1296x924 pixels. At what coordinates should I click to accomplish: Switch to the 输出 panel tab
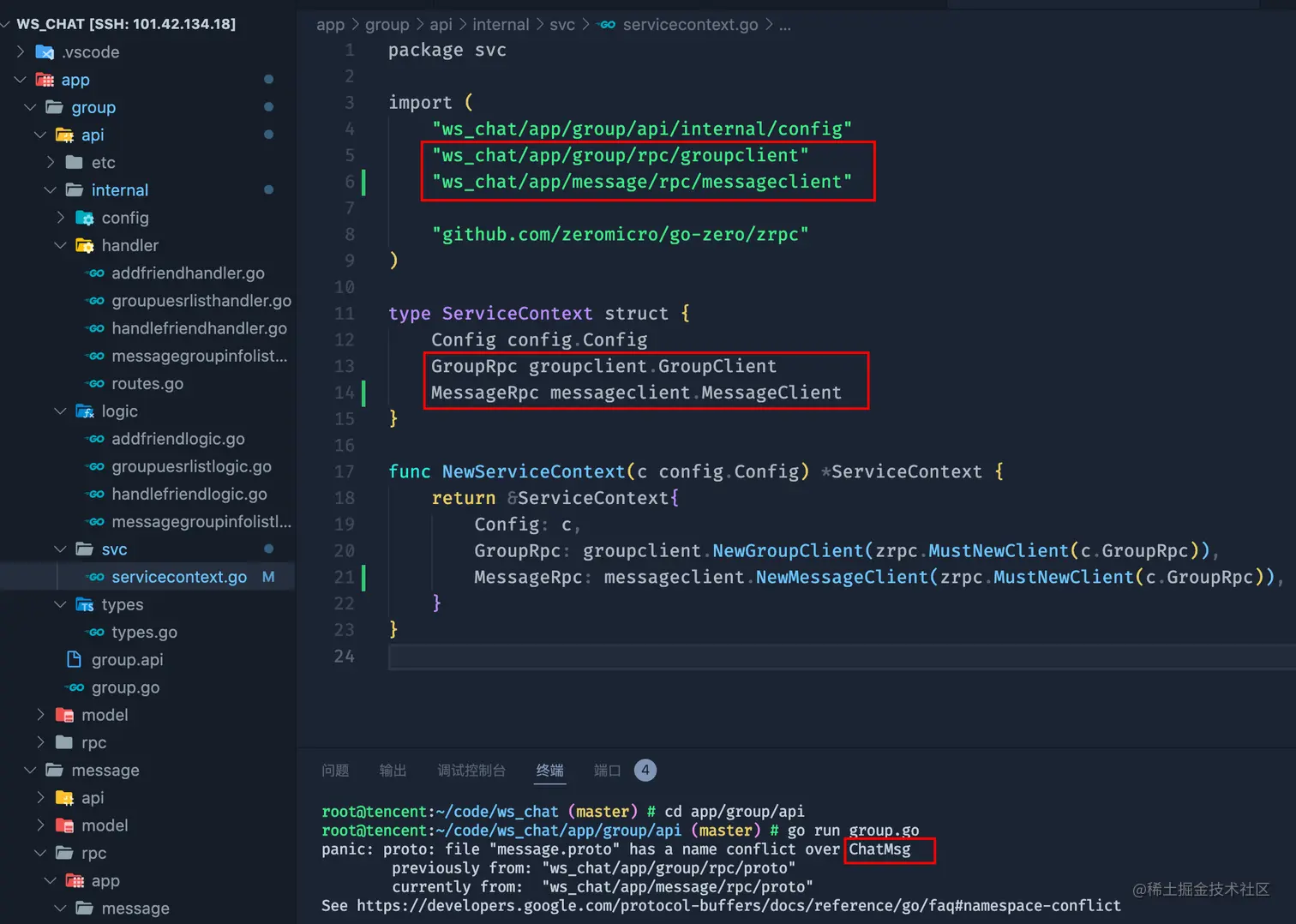(x=393, y=771)
